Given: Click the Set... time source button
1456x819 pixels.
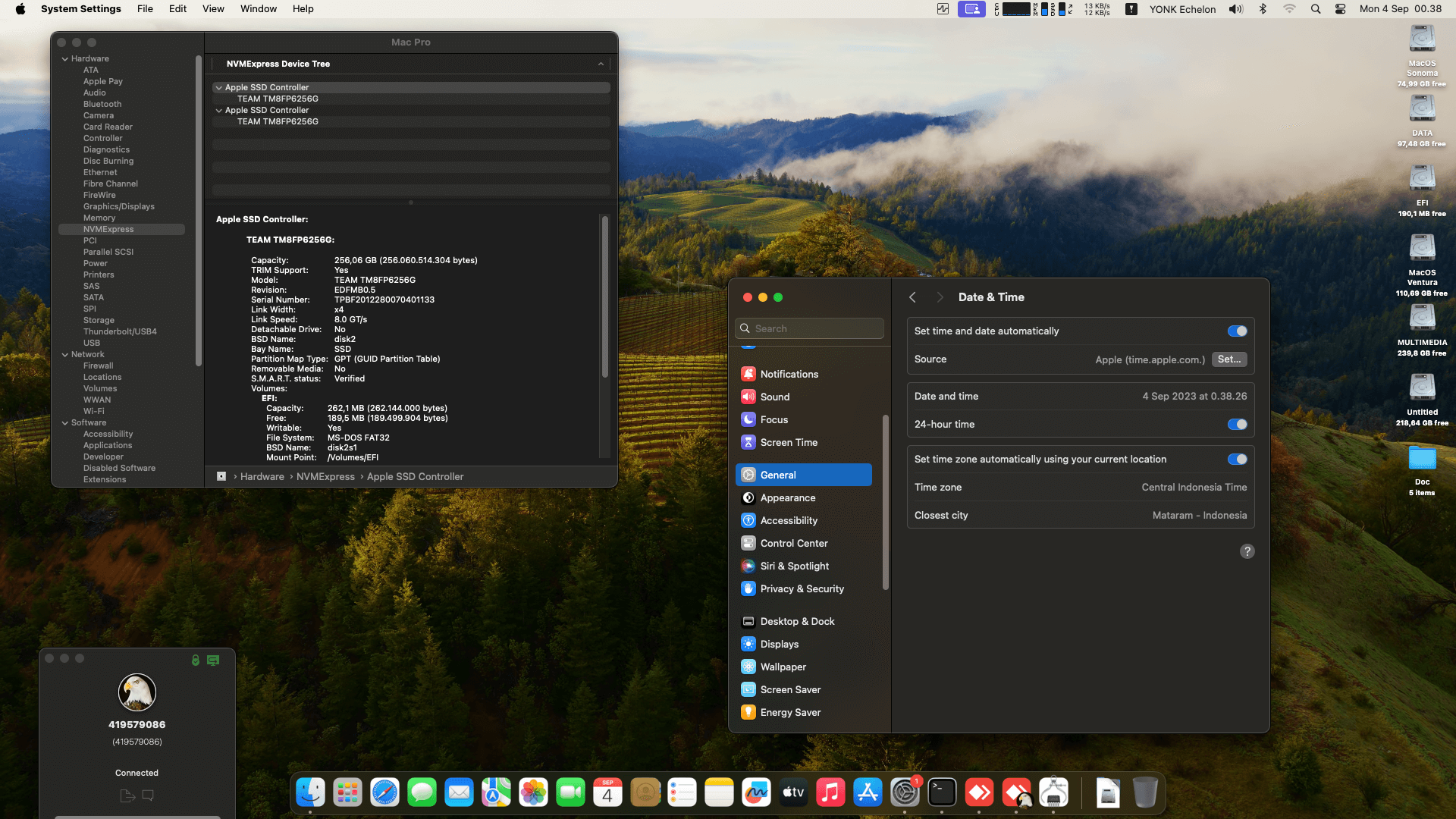Looking at the screenshot, I should pyautogui.click(x=1228, y=359).
